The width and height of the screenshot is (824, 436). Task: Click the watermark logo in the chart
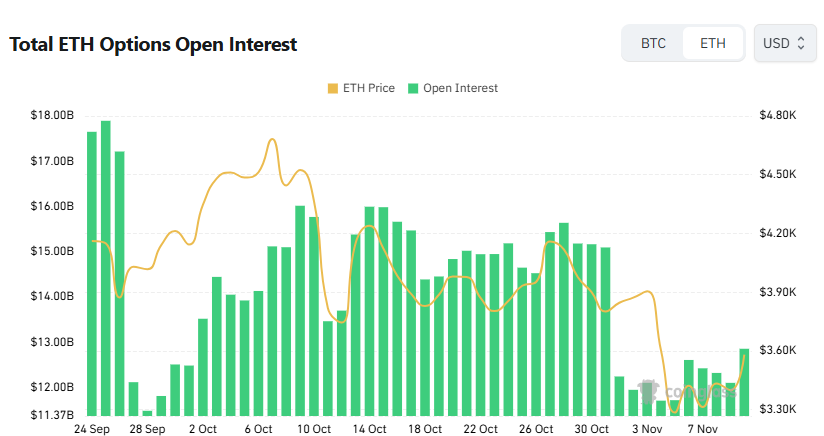(647, 391)
